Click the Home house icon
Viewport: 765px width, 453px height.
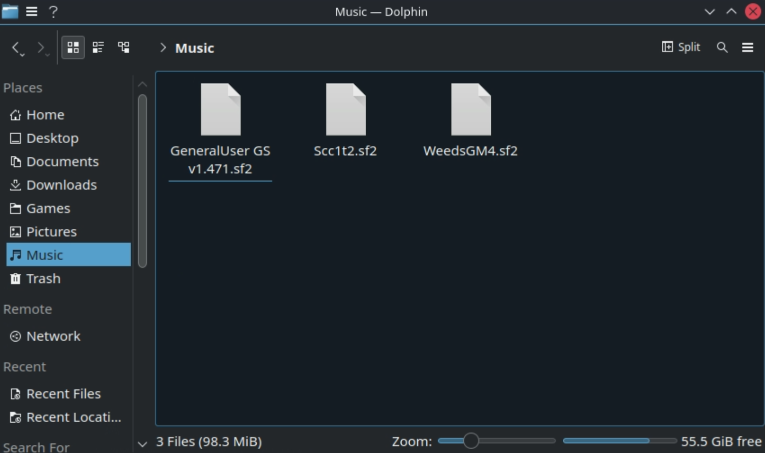(16, 115)
